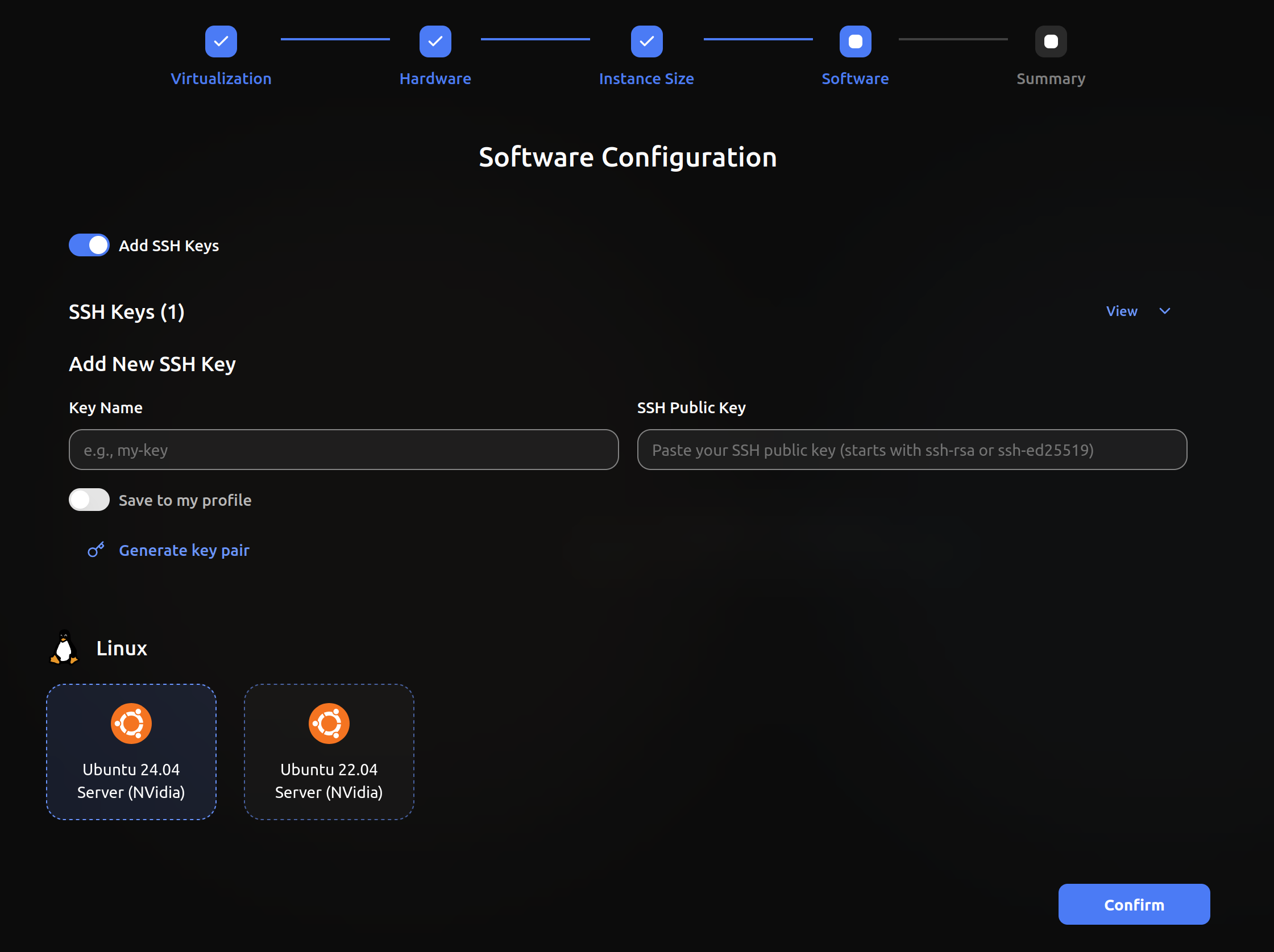Click the View link for SSH Keys

[1121, 311]
